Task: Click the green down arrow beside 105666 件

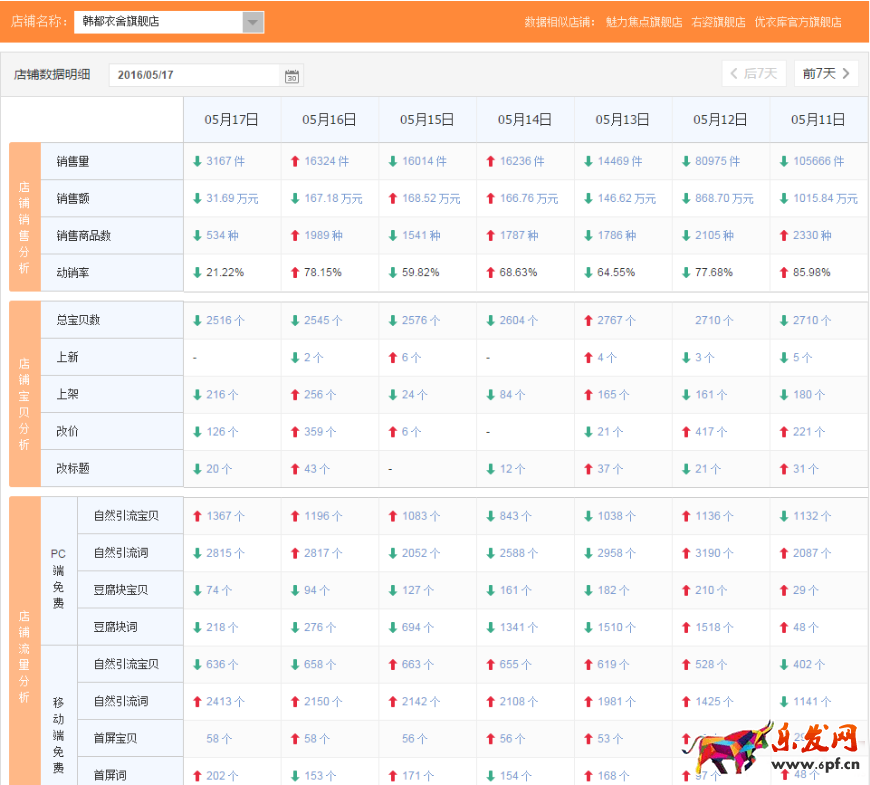Action: coord(784,161)
